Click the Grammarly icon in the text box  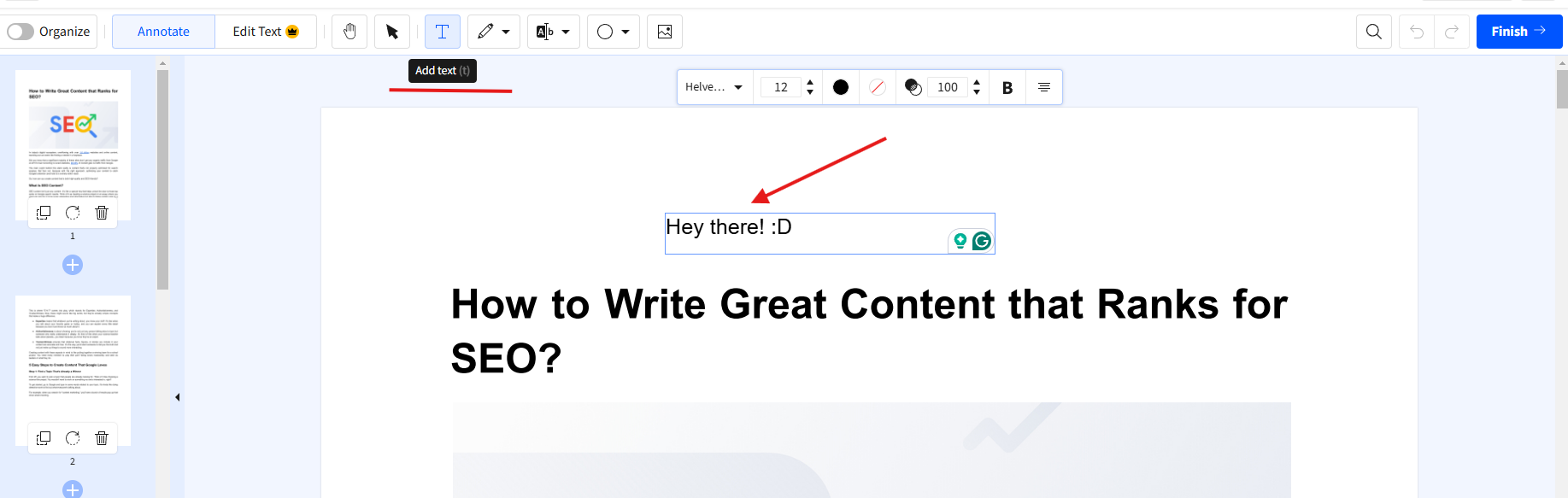[982, 241]
